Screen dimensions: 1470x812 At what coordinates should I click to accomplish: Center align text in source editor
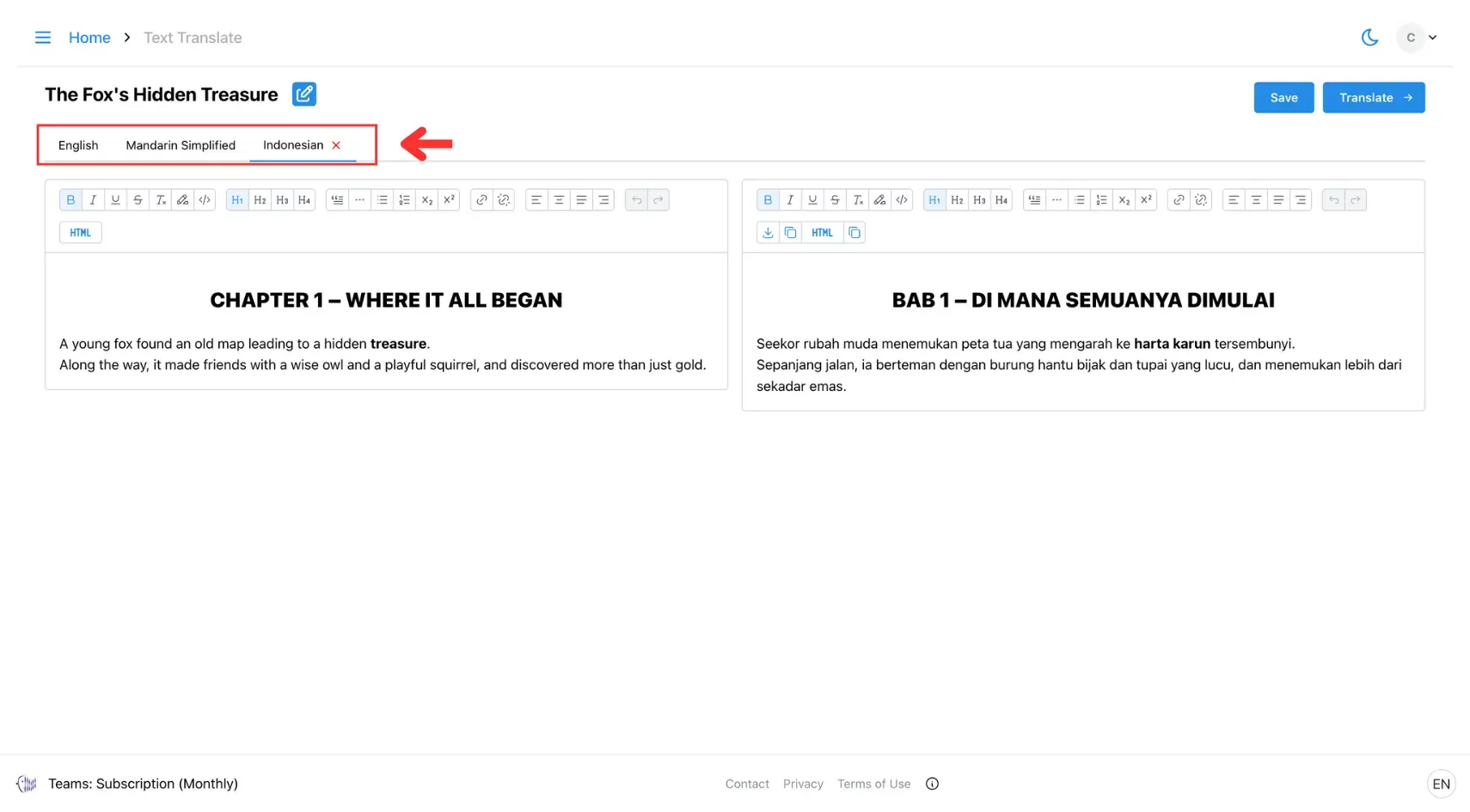559,200
